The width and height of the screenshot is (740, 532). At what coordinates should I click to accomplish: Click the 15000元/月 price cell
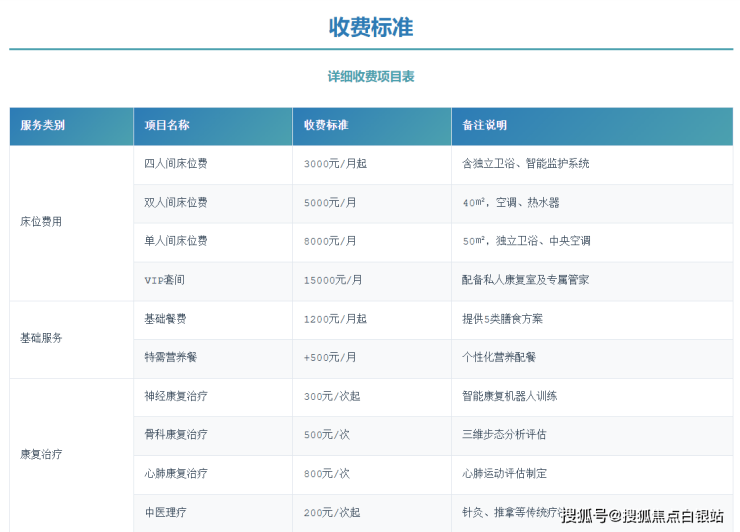click(x=333, y=280)
